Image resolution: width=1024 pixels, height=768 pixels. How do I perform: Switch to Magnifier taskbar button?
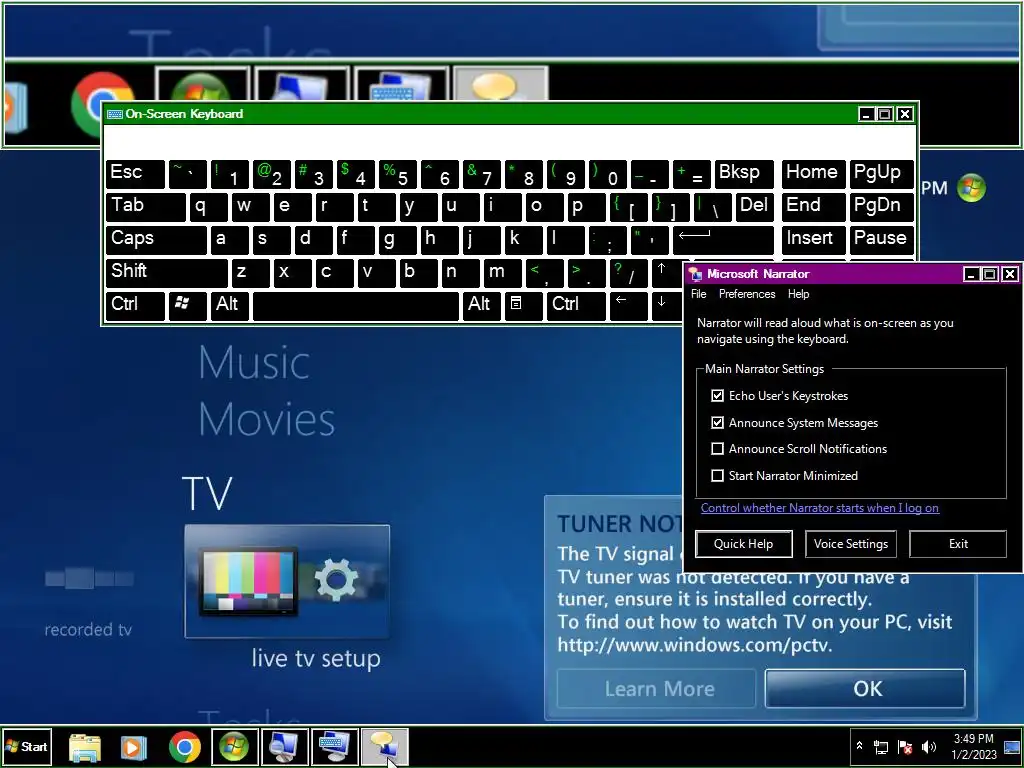tap(285, 746)
